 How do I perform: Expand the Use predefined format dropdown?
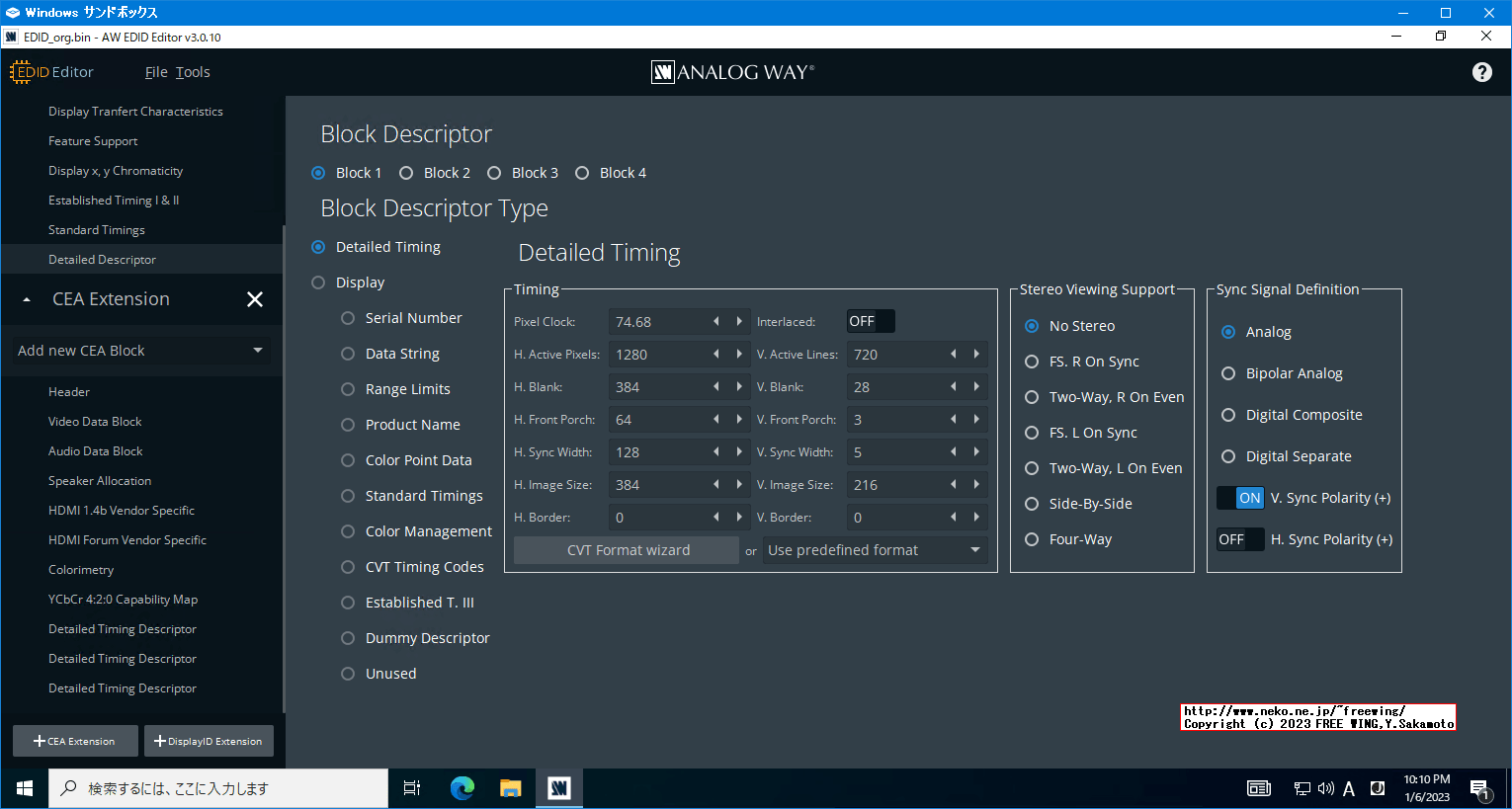click(x=874, y=550)
